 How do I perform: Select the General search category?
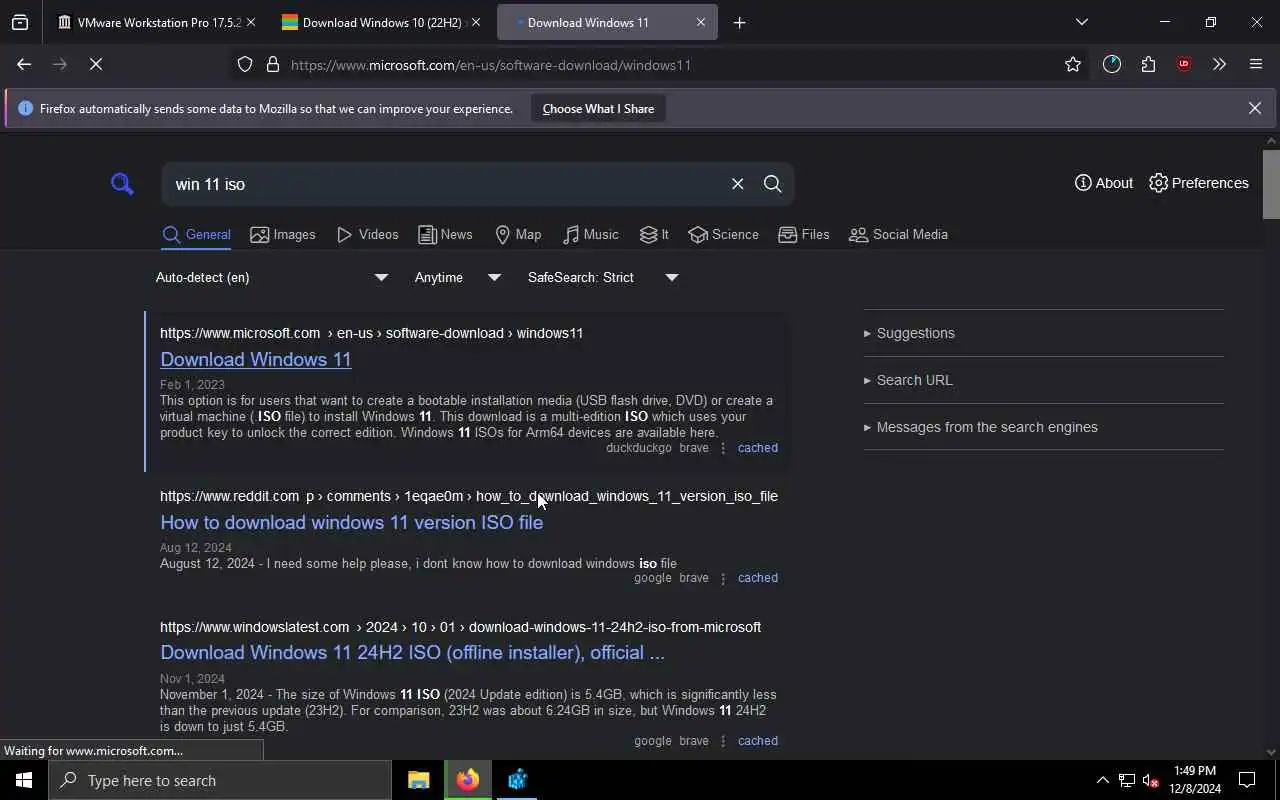pyautogui.click(x=197, y=235)
